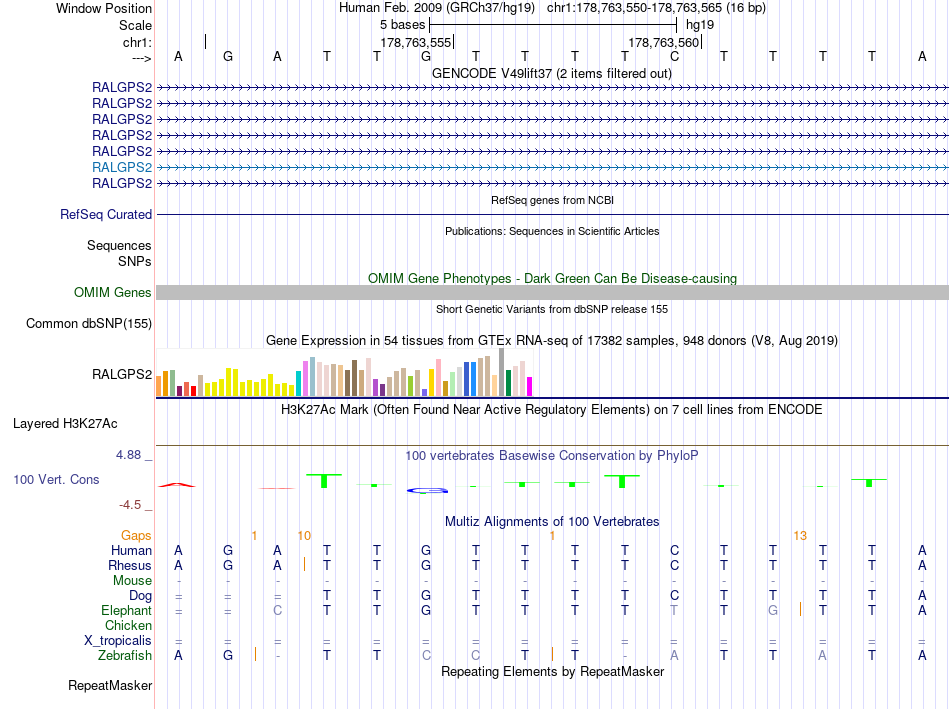Open the OMIM Gene Phenotypes track title
The image size is (950, 709).
(552, 278)
